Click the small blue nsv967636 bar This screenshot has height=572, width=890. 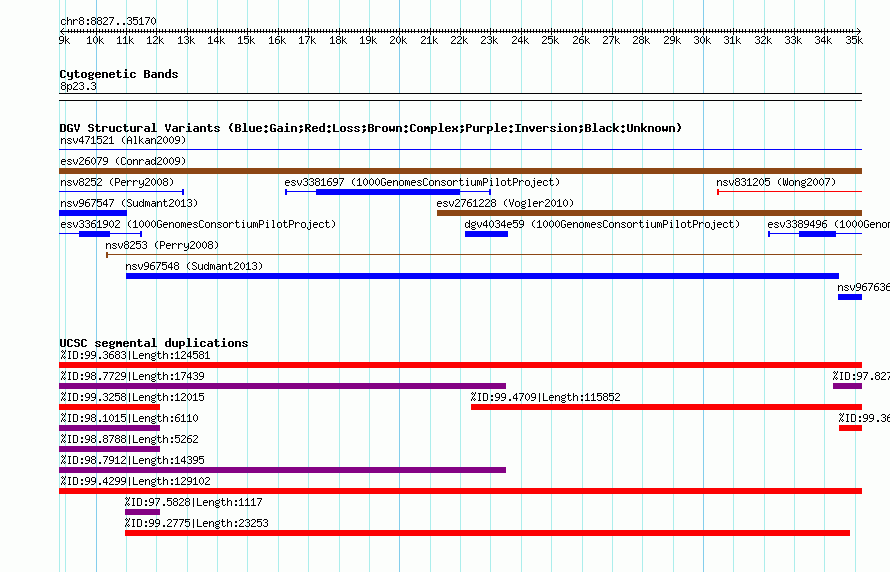[x=850, y=297]
